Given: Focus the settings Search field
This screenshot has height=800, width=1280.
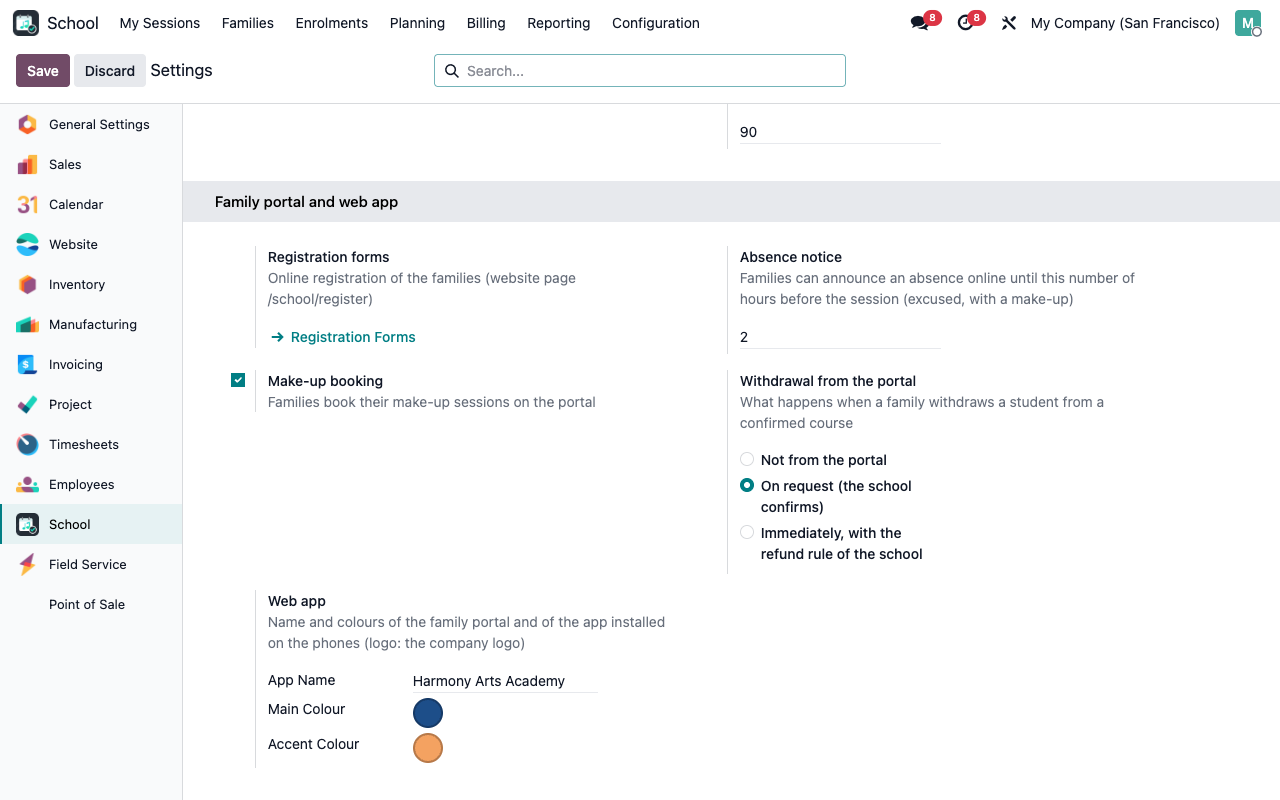Looking at the screenshot, I should [x=640, y=71].
